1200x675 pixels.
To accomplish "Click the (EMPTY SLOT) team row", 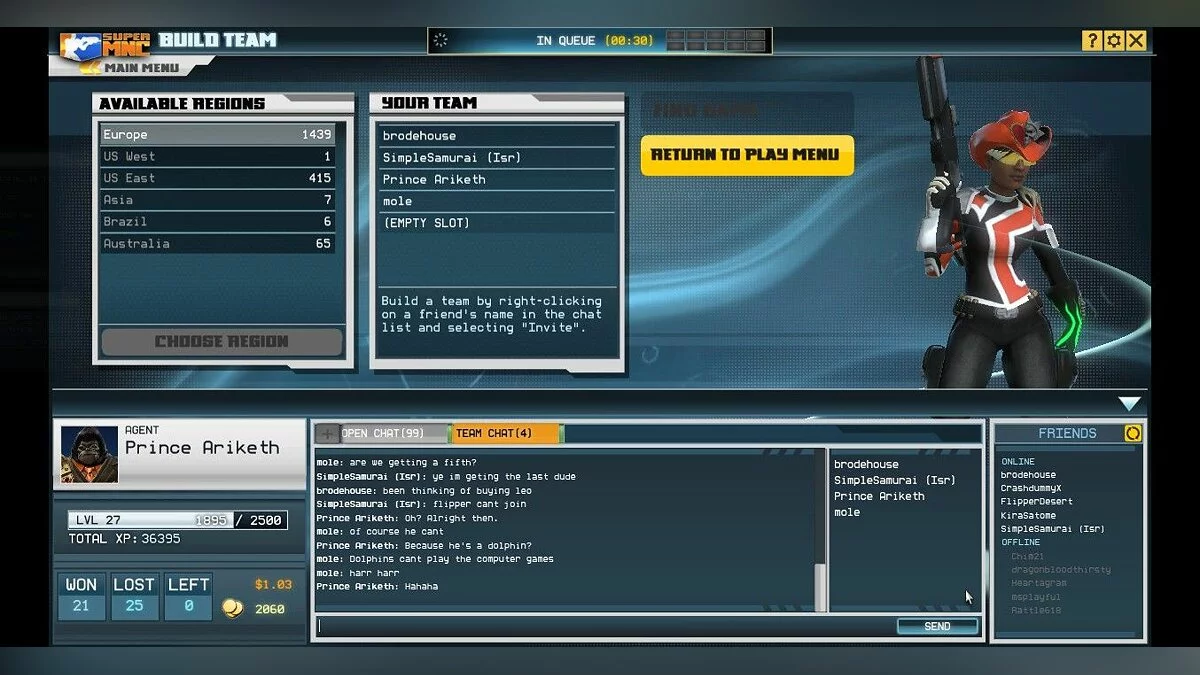I will pyautogui.click(x=497, y=223).
